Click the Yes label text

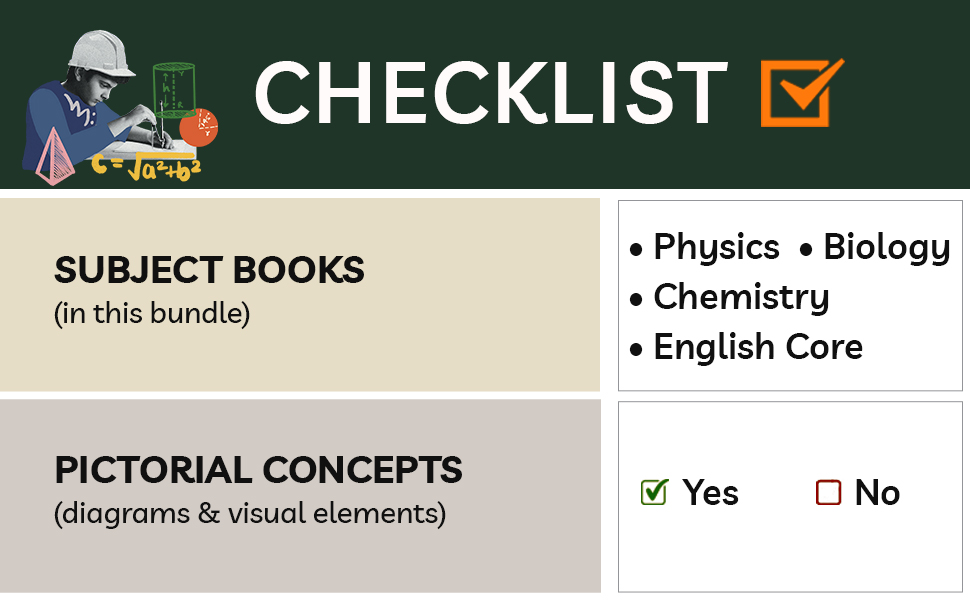(710, 492)
